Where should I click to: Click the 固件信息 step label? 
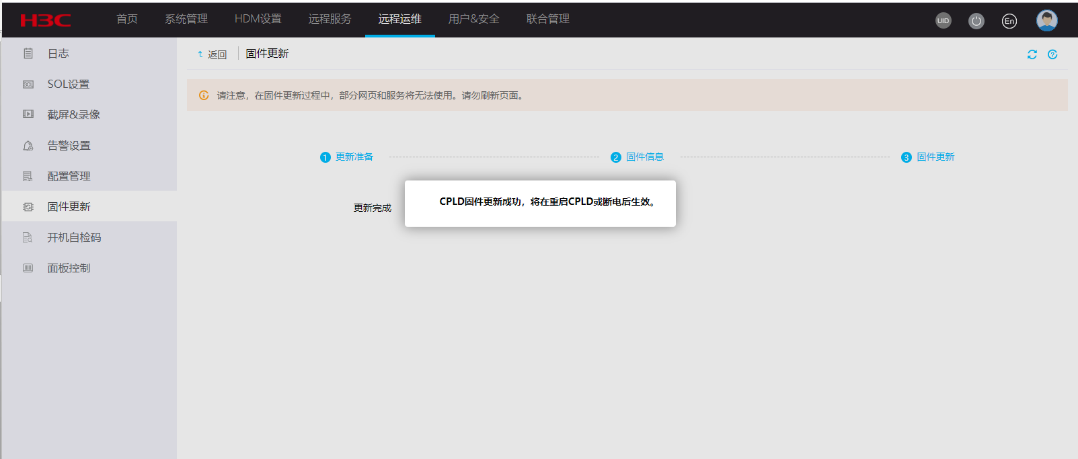[645, 157]
